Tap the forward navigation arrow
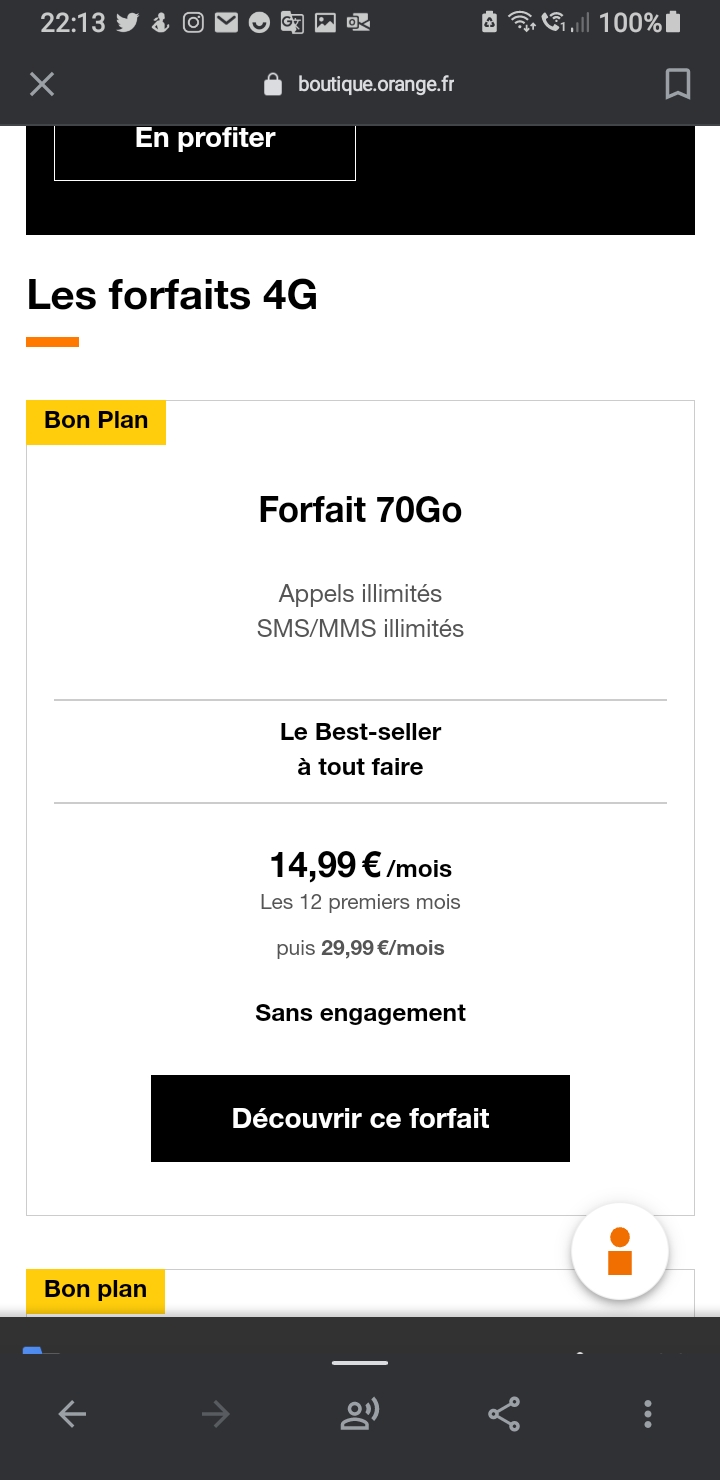The image size is (720, 1480). [215, 1413]
